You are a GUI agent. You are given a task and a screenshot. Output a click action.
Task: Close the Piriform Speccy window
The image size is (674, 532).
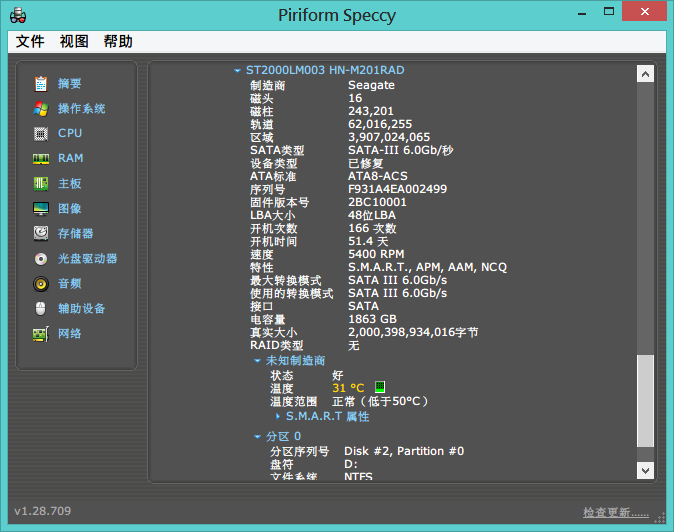pyautogui.click(x=644, y=11)
